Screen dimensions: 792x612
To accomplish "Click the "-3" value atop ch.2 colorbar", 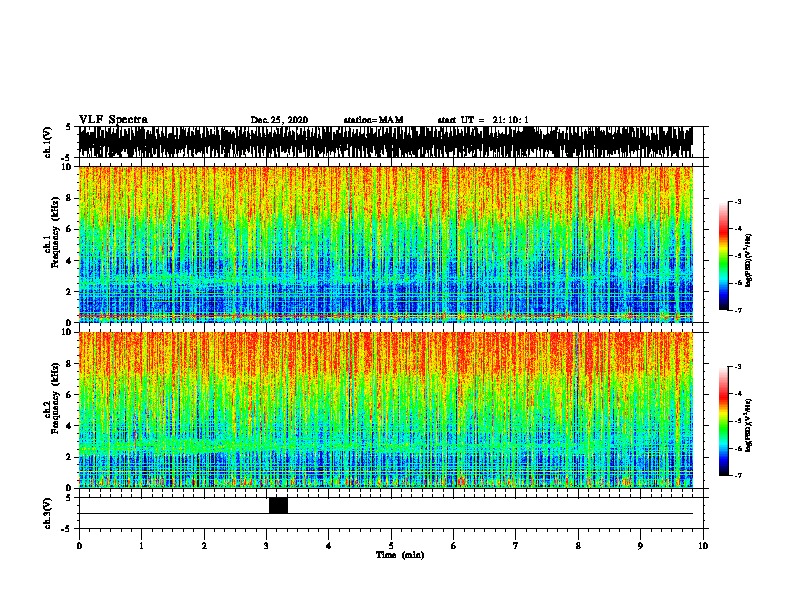I will (738, 367).
